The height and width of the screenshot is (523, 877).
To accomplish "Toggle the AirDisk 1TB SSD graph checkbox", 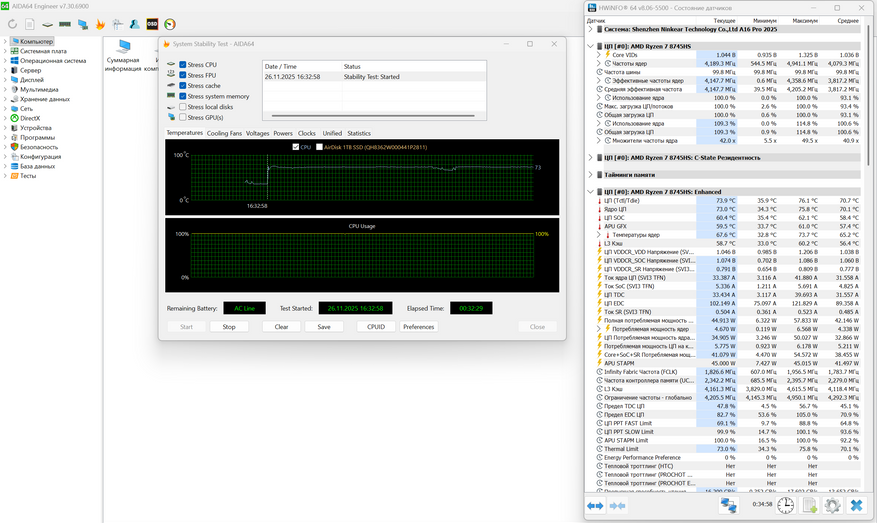I will click(320, 147).
